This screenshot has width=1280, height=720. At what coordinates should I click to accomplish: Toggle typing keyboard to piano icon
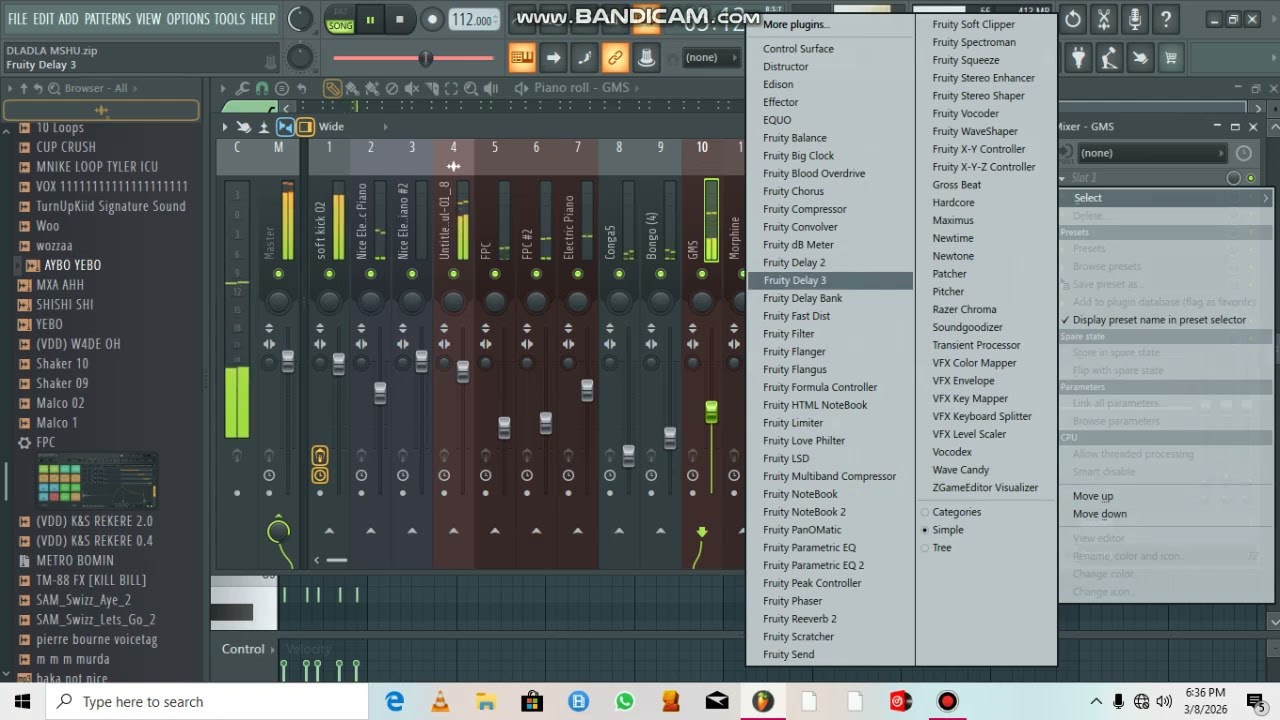pyautogui.click(x=522, y=58)
